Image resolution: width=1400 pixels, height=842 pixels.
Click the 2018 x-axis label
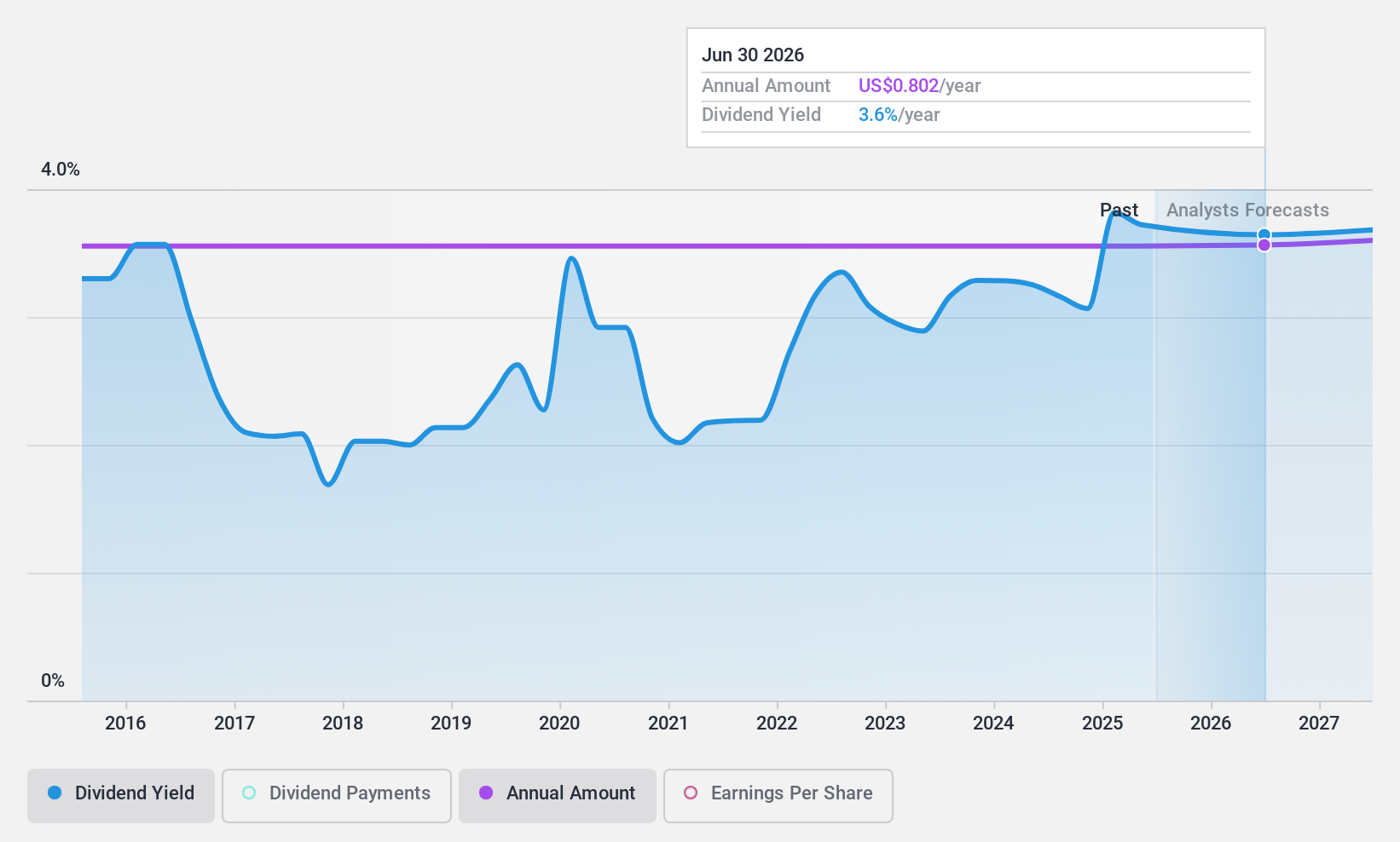[343, 724]
